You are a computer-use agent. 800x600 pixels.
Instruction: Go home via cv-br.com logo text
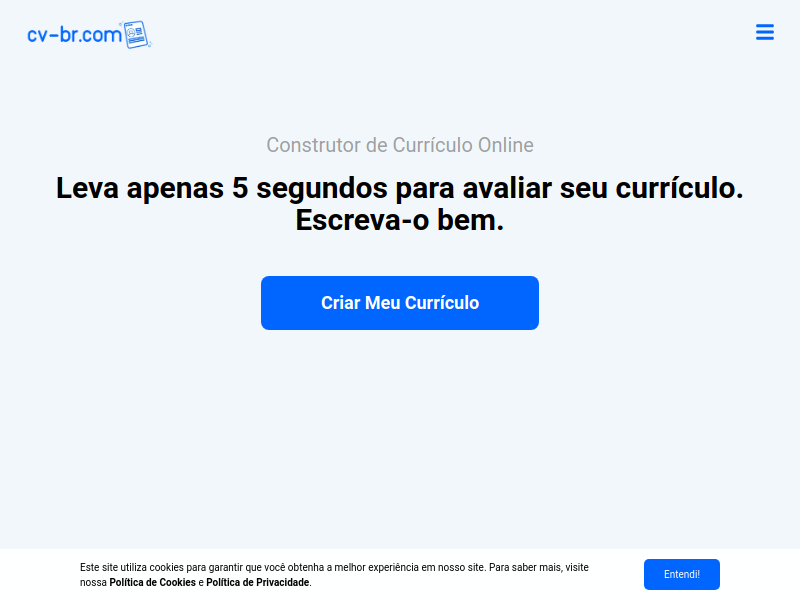[x=74, y=35]
